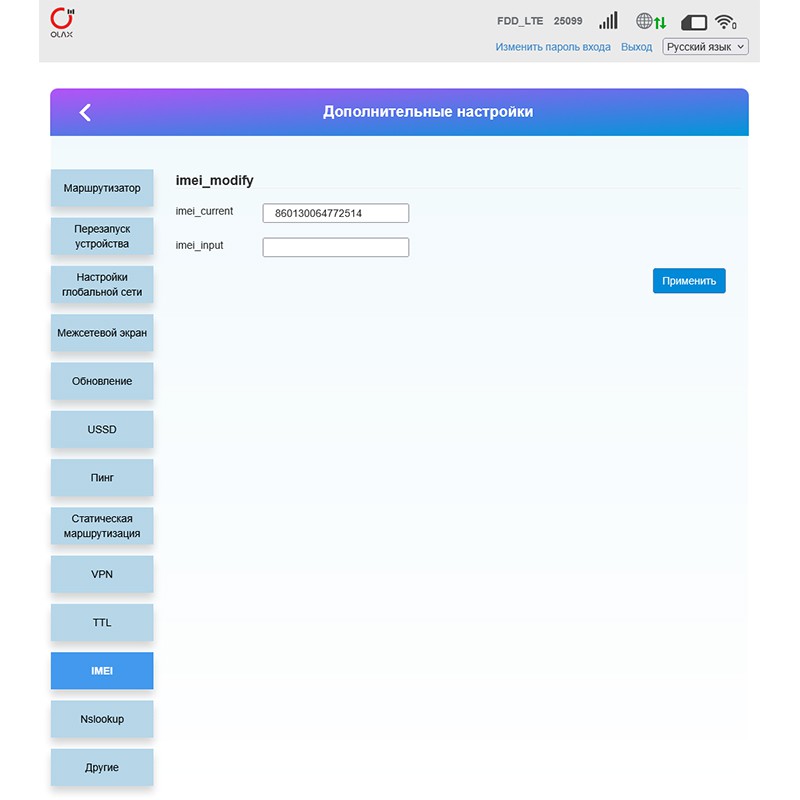Click the Wi-Fi clients icon
The image size is (800, 800).
[726, 21]
